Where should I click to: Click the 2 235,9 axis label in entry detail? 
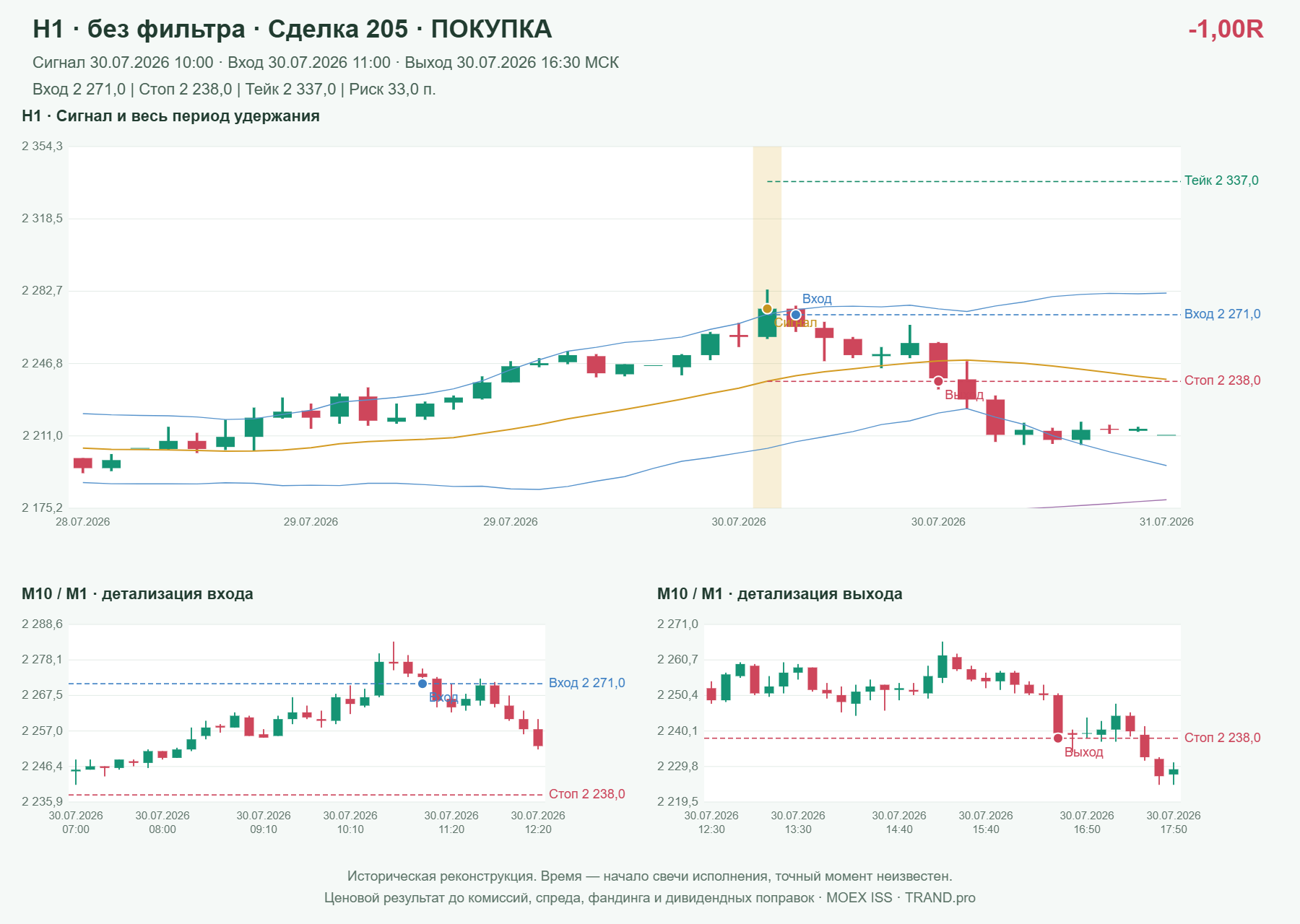click(x=42, y=801)
